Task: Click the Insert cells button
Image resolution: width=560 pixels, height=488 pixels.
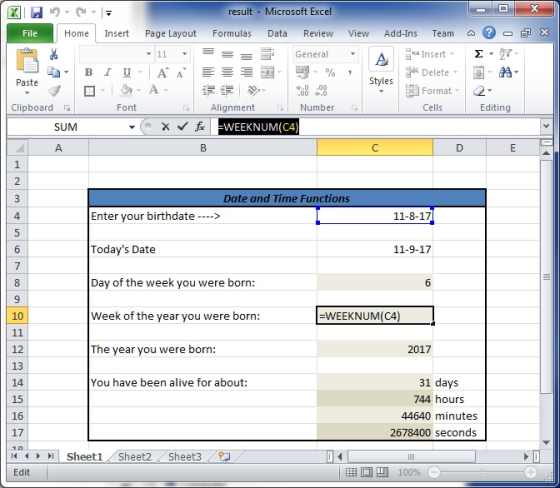Action: click(x=430, y=54)
